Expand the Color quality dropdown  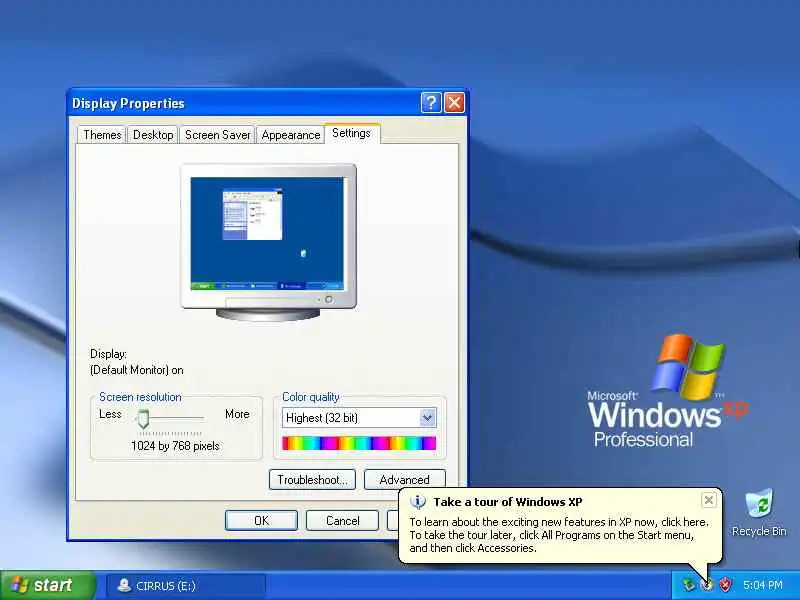pos(428,418)
